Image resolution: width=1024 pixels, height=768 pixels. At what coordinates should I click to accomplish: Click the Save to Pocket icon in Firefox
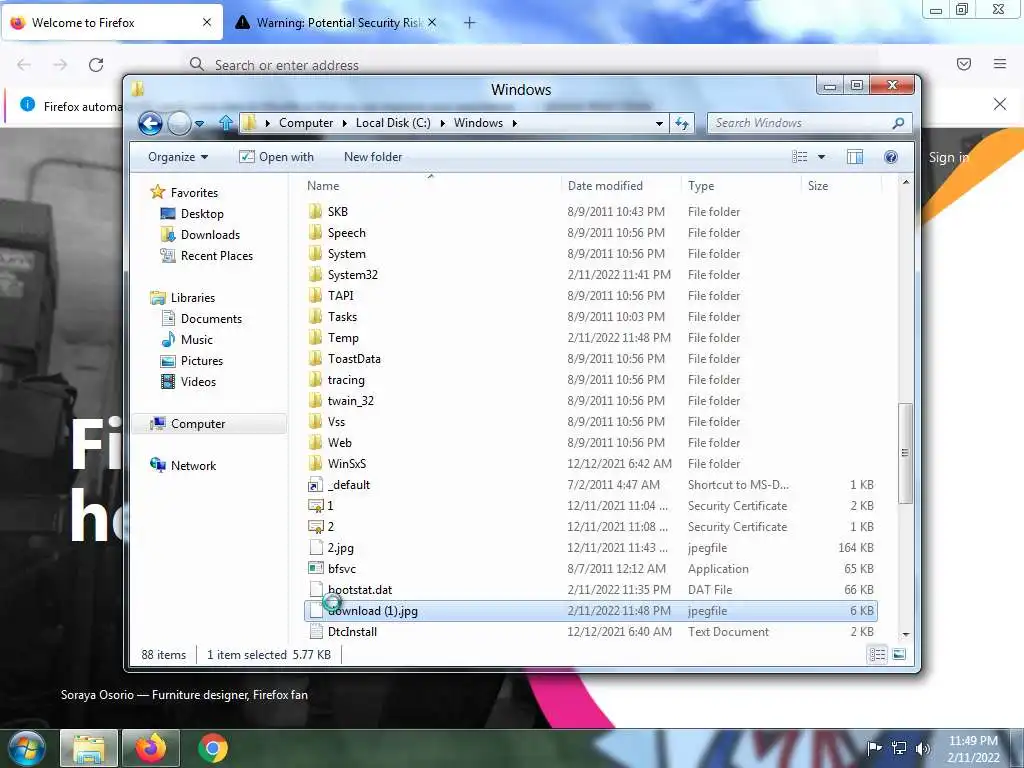[x=964, y=64]
